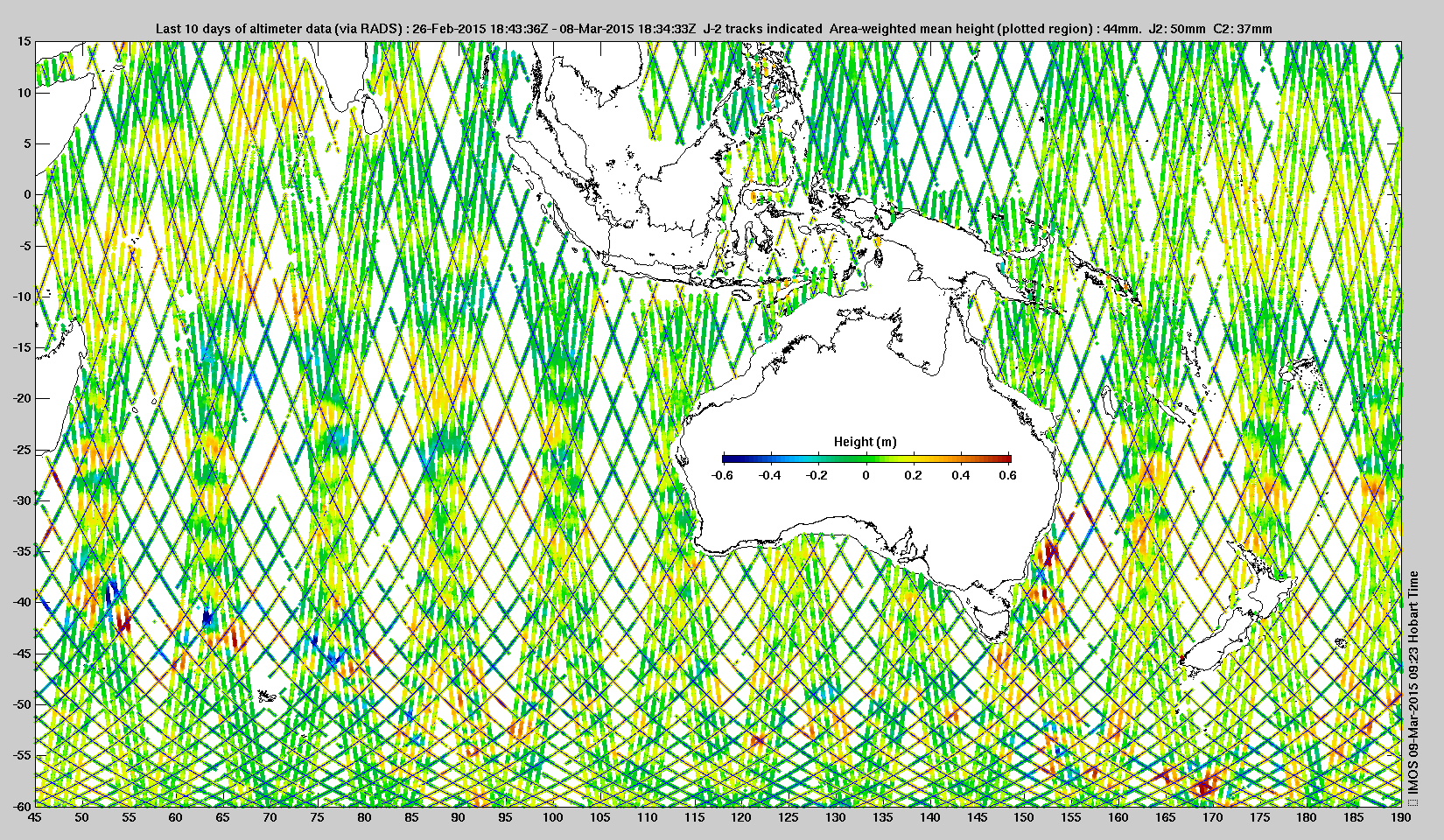Click the x-axis longitude label '75'

coord(317,817)
